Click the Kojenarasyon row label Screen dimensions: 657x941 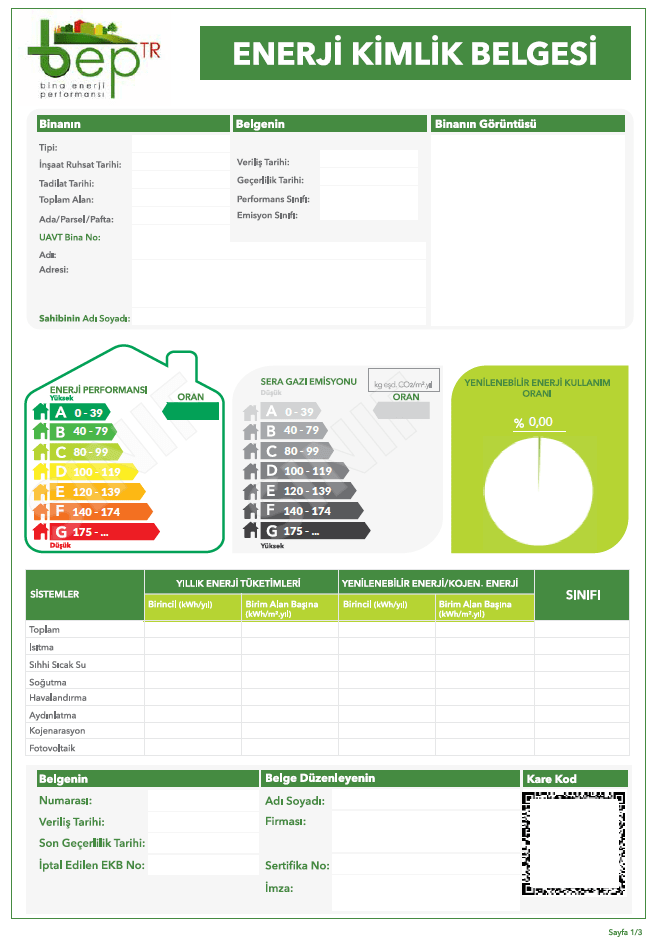[57, 730]
